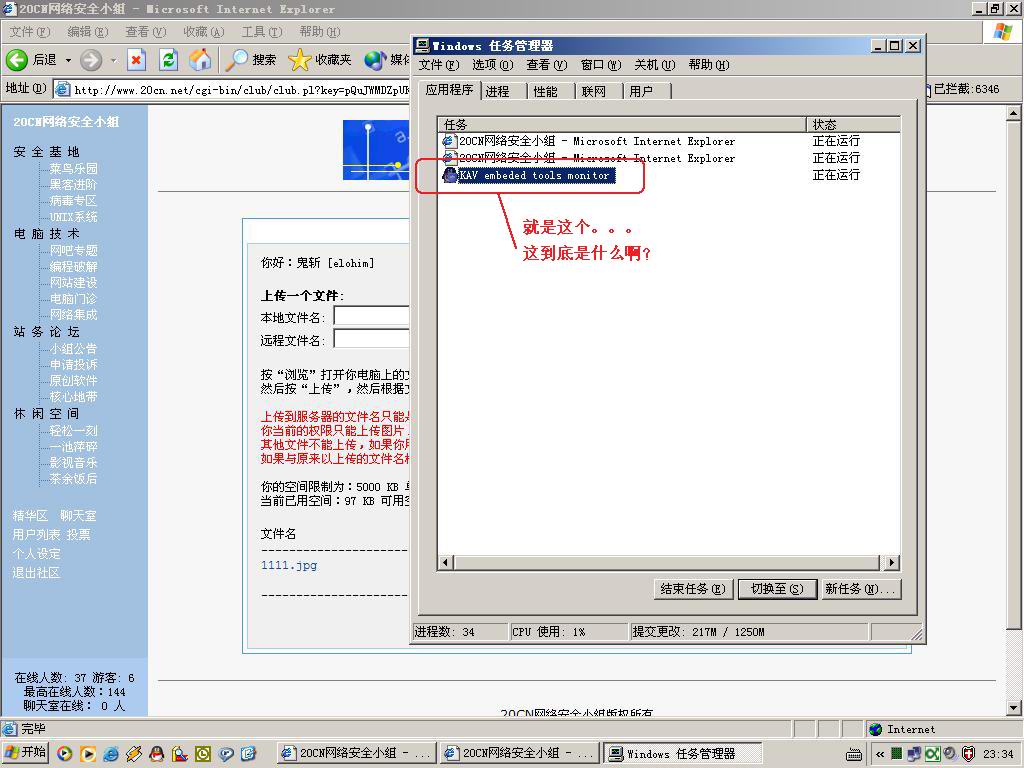The height and width of the screenshot is (768, 1024).
Task: Expand hidden tray icons with the chevron
Action: click(x=880, y=754)
